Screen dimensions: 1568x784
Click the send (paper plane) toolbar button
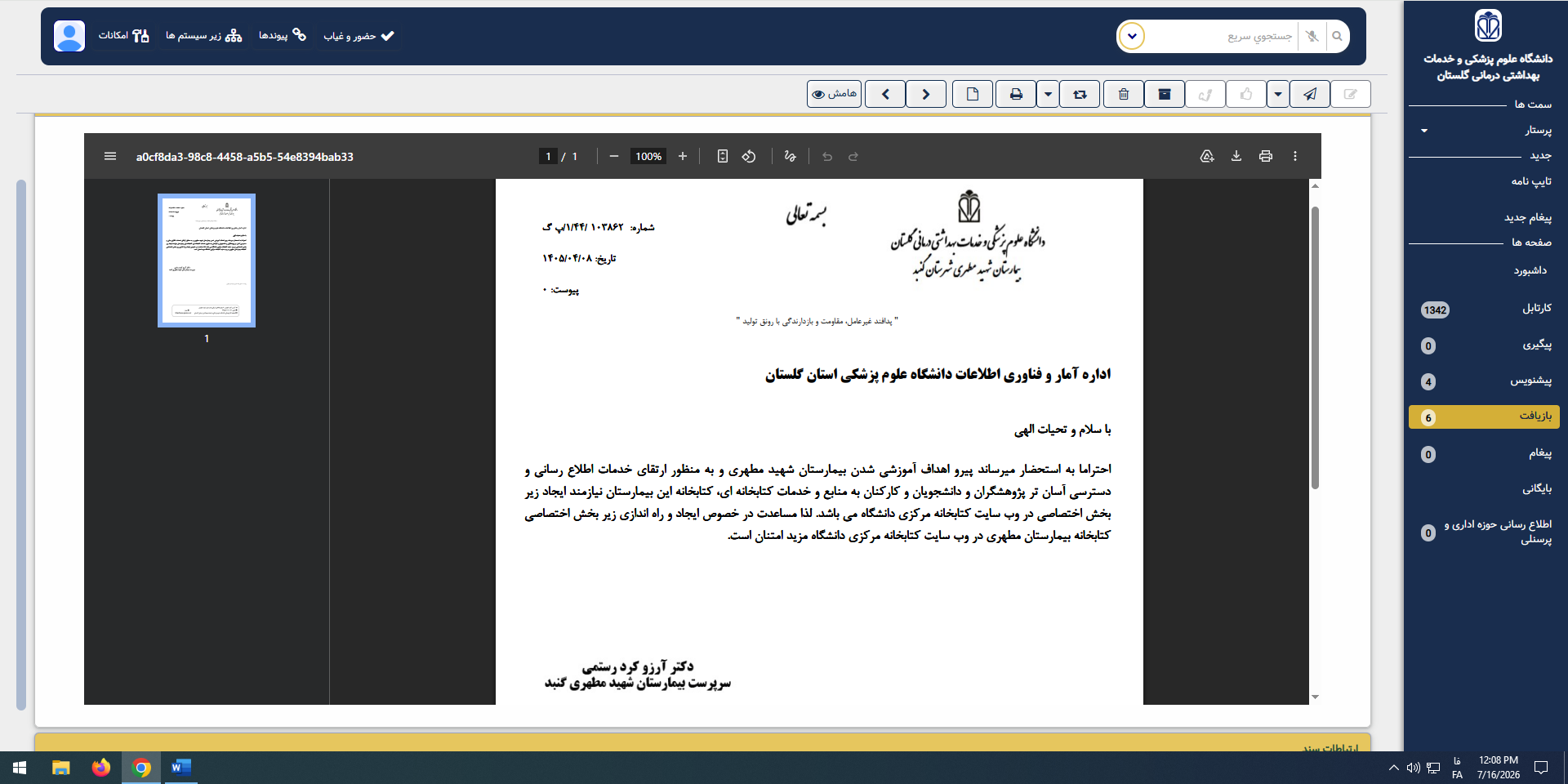pos(1309,94)
